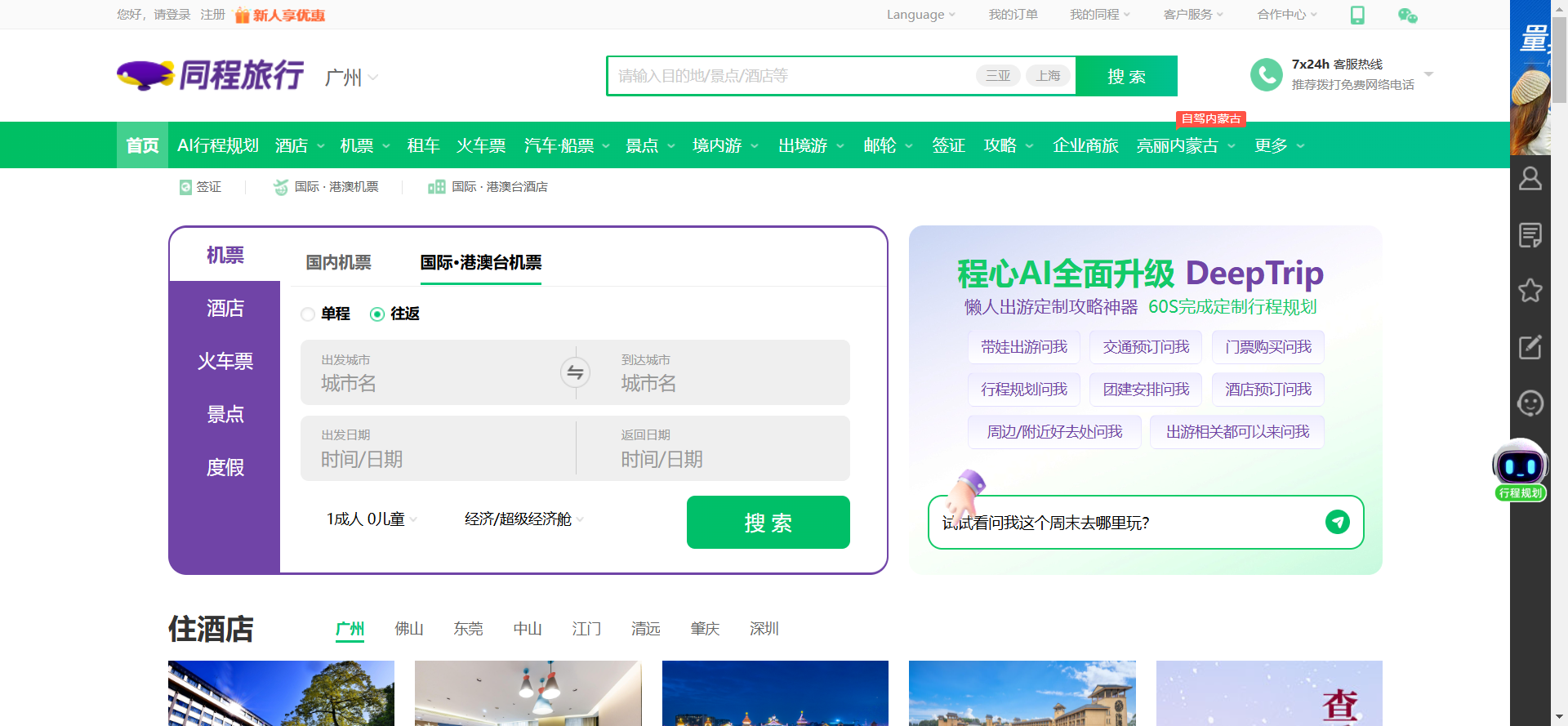Image resolution: width=1568 pixels, height=726 pixels.
Task: Open the orders list icon in right sidebar
Action: [x=1530, y=234]
